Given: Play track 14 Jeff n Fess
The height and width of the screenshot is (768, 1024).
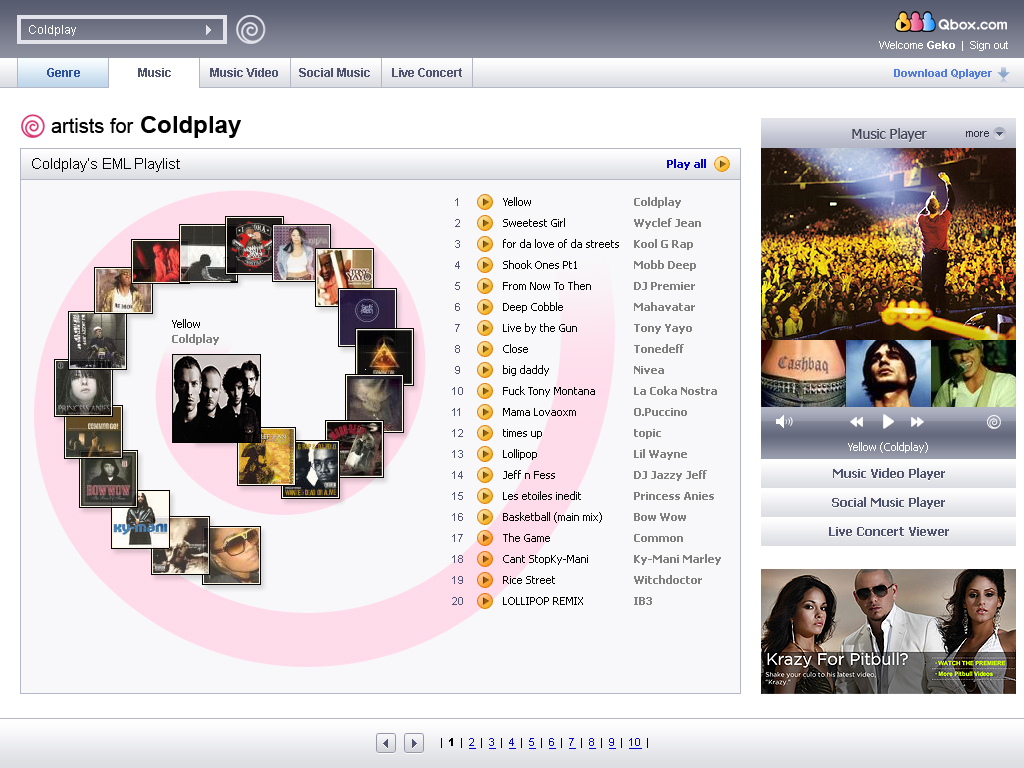Looking at the screenshot, I should [485, 475].
